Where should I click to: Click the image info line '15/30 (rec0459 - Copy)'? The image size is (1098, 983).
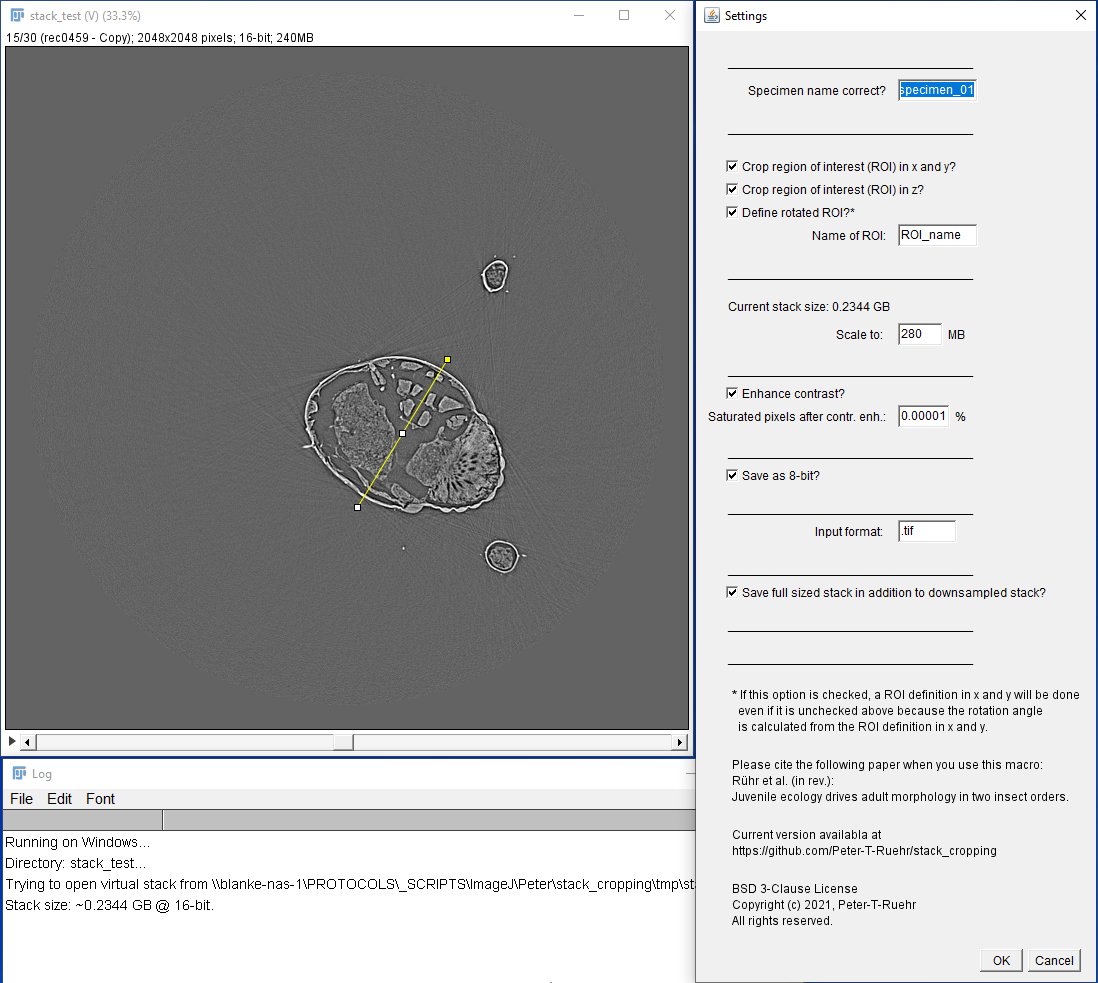click(x=160, y=38)
